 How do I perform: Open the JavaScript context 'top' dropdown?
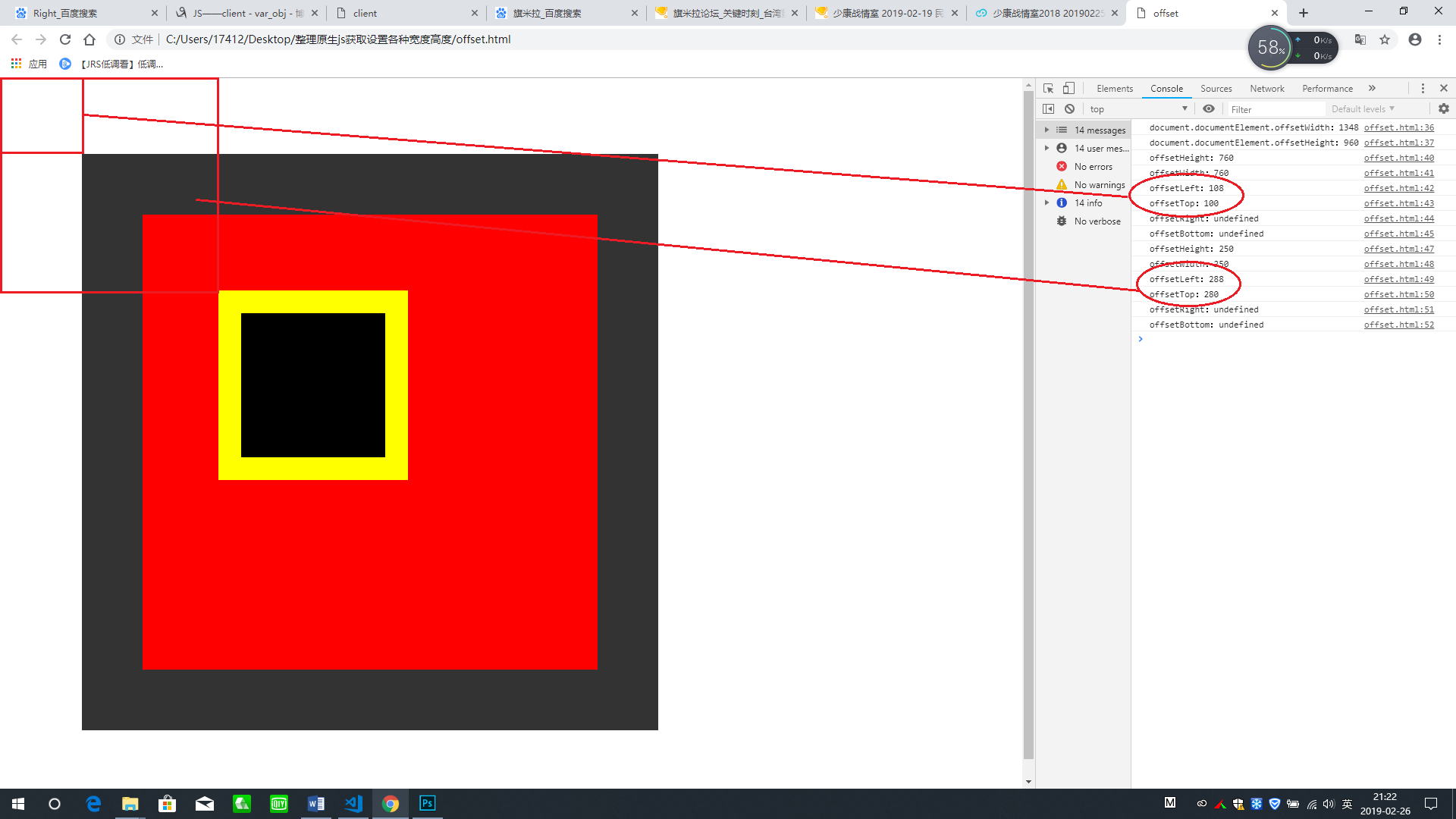click(1138, 108)
